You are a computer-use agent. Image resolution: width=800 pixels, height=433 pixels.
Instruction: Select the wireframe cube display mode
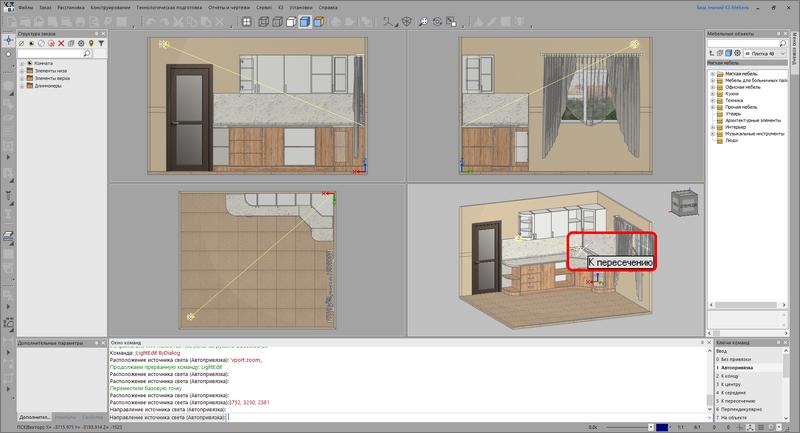[x=264, y=21]
